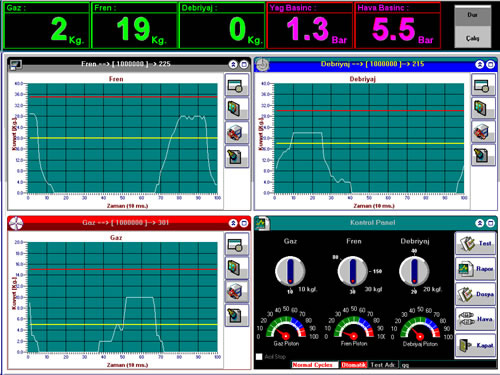
Task: Open the Rapor report button
Action: click(475, 269)
